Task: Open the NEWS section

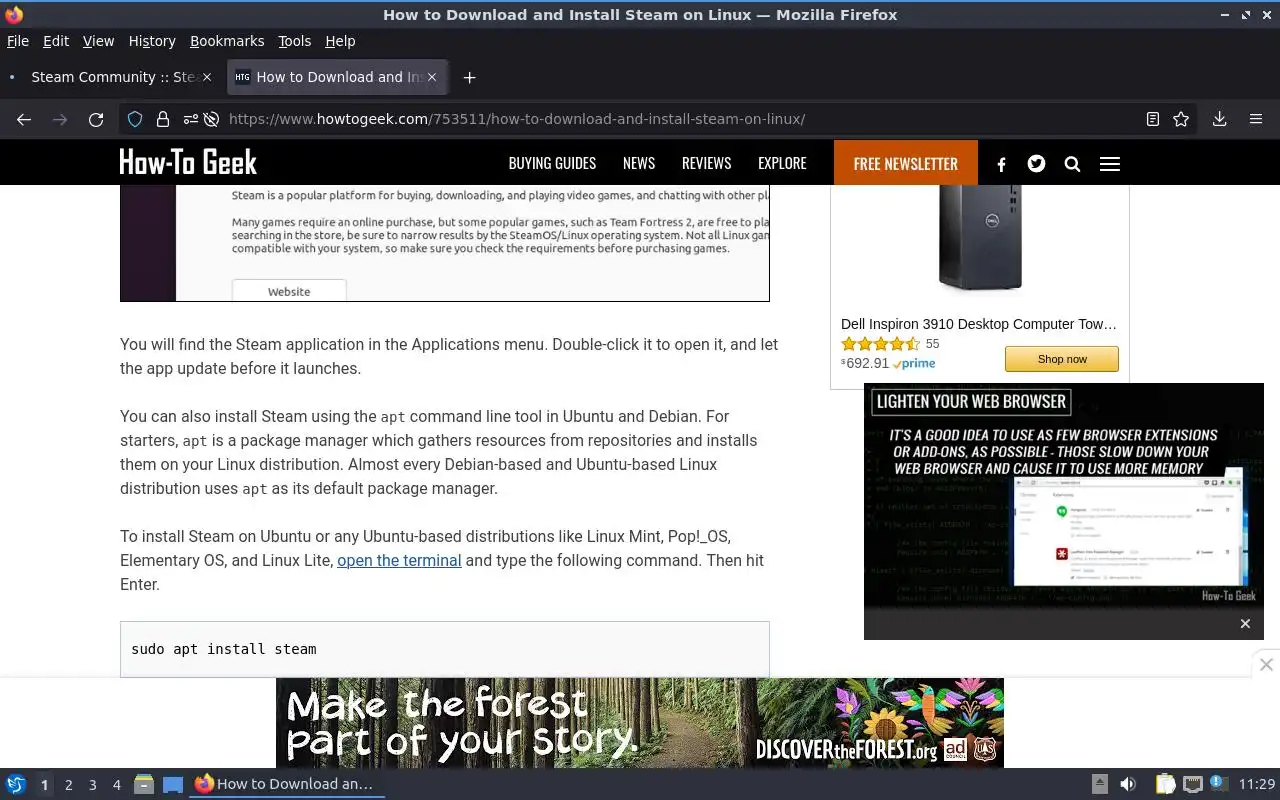Action: click(x=639, y=163)
